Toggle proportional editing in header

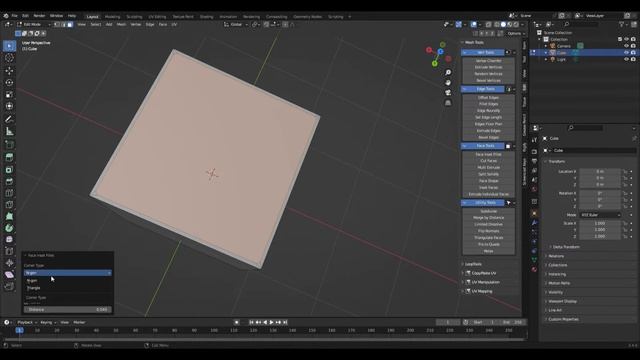pos(285,24)
